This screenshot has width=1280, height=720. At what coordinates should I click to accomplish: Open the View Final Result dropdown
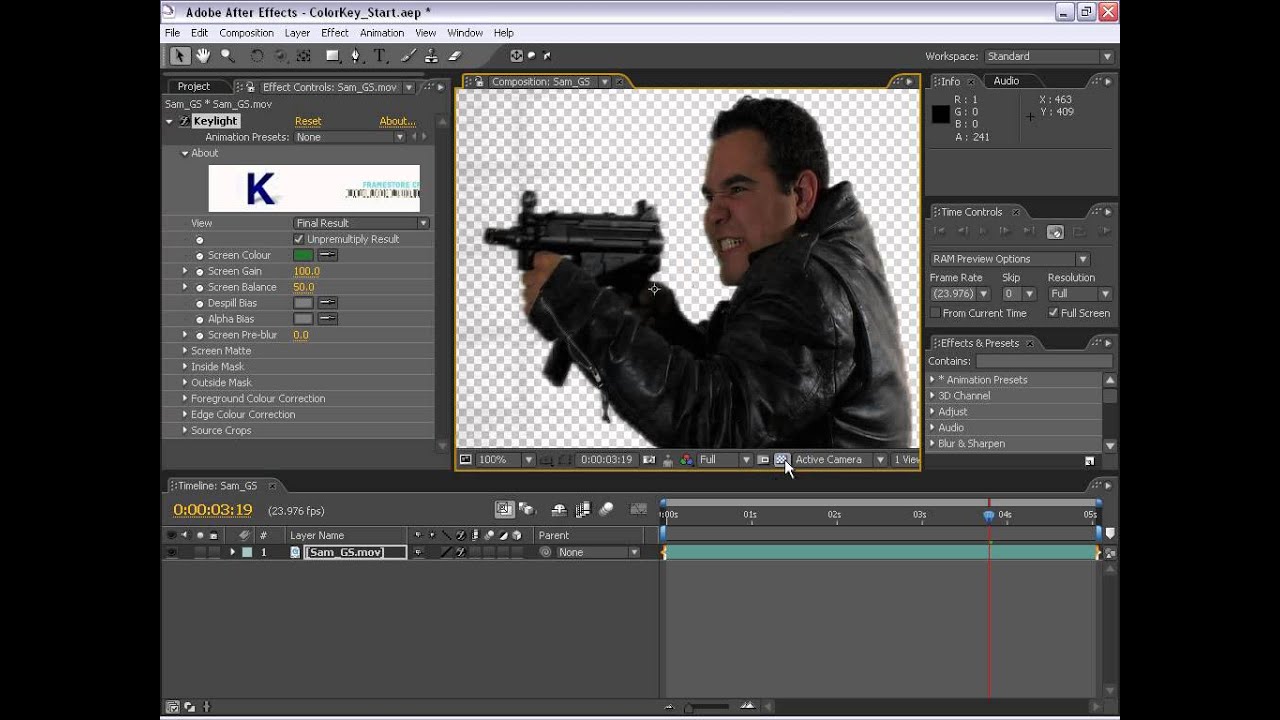(x=361, y=223)
